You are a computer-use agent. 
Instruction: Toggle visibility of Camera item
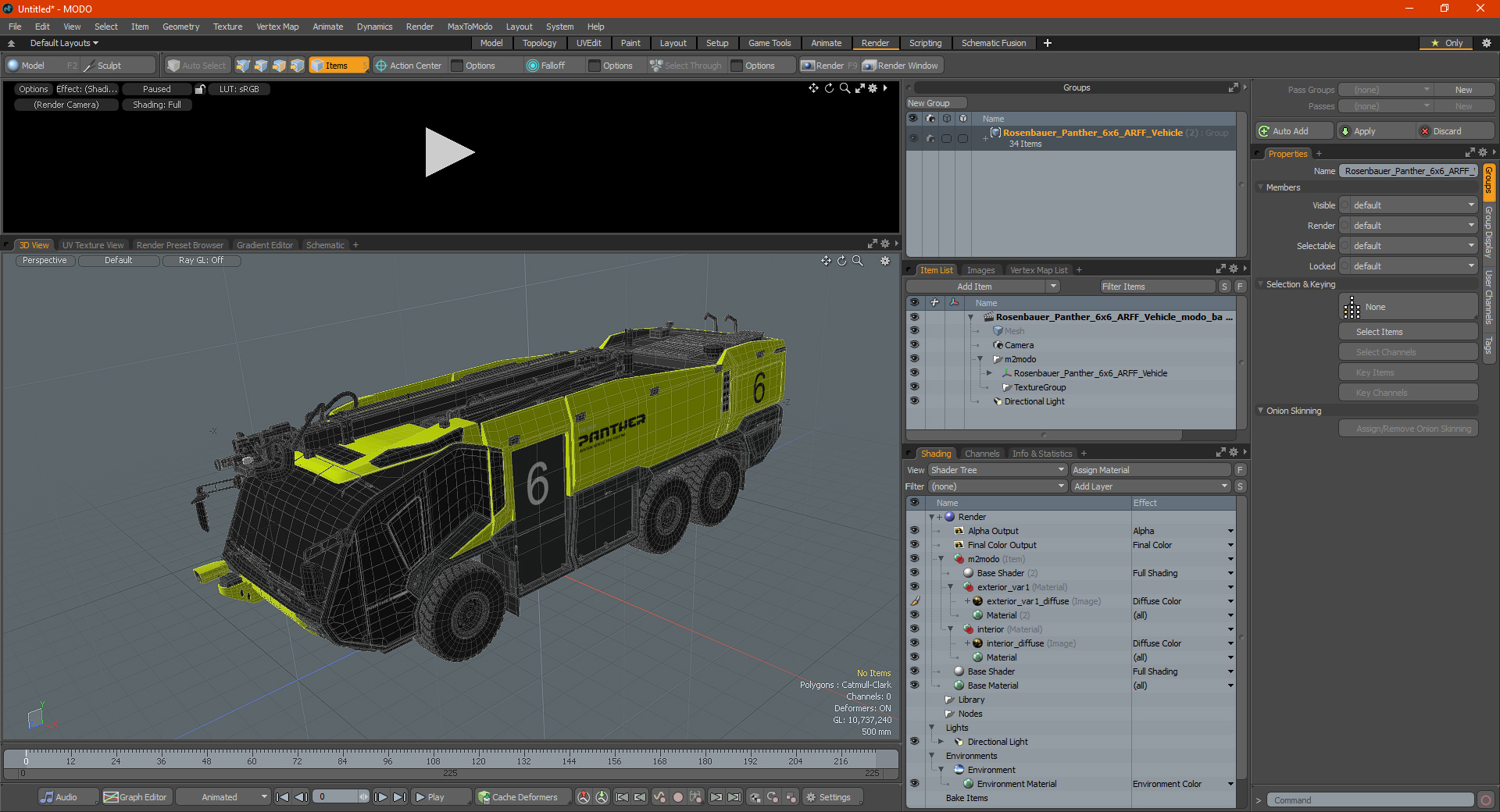[914, 345]
